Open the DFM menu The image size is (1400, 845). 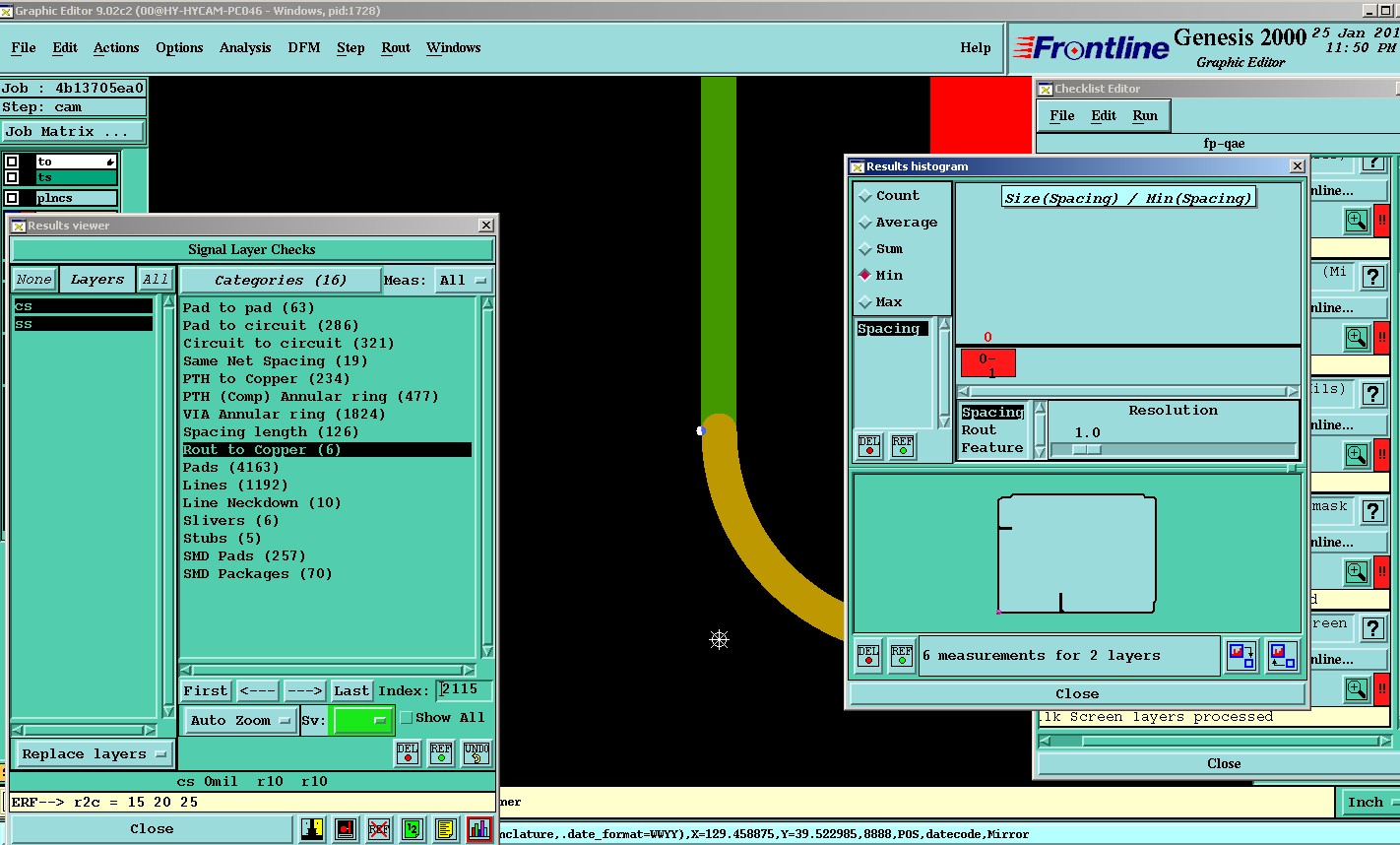303,47
